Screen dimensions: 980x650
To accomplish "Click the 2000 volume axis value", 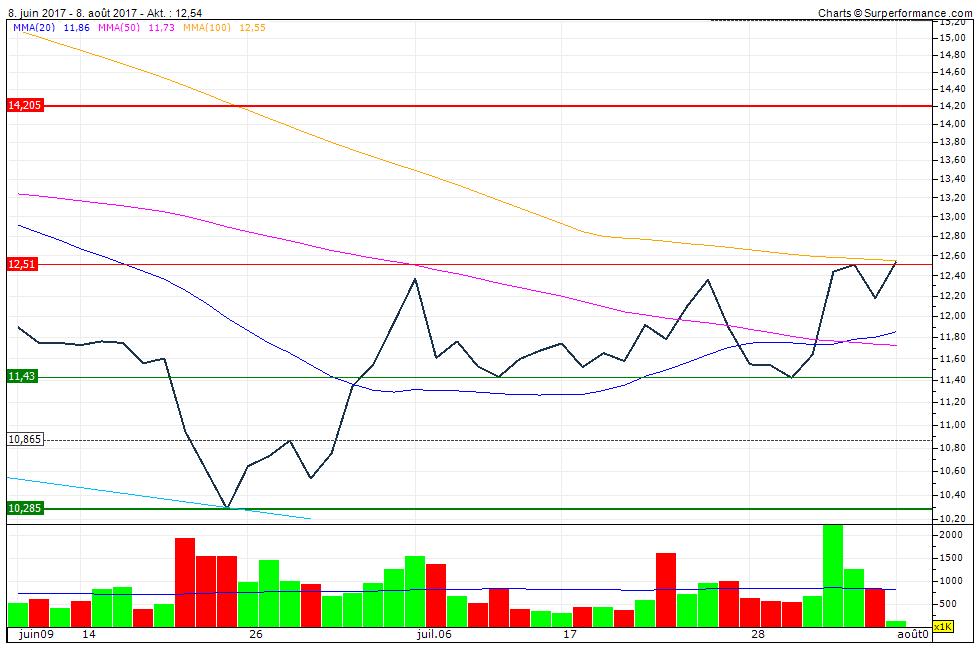I will pos(951,535).
